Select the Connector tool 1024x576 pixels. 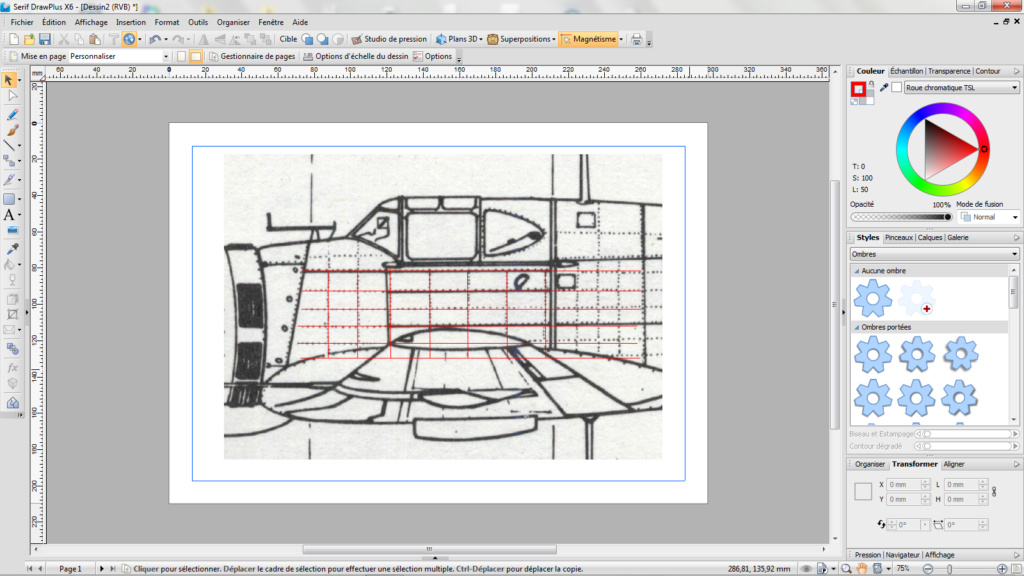click(9, 161)
